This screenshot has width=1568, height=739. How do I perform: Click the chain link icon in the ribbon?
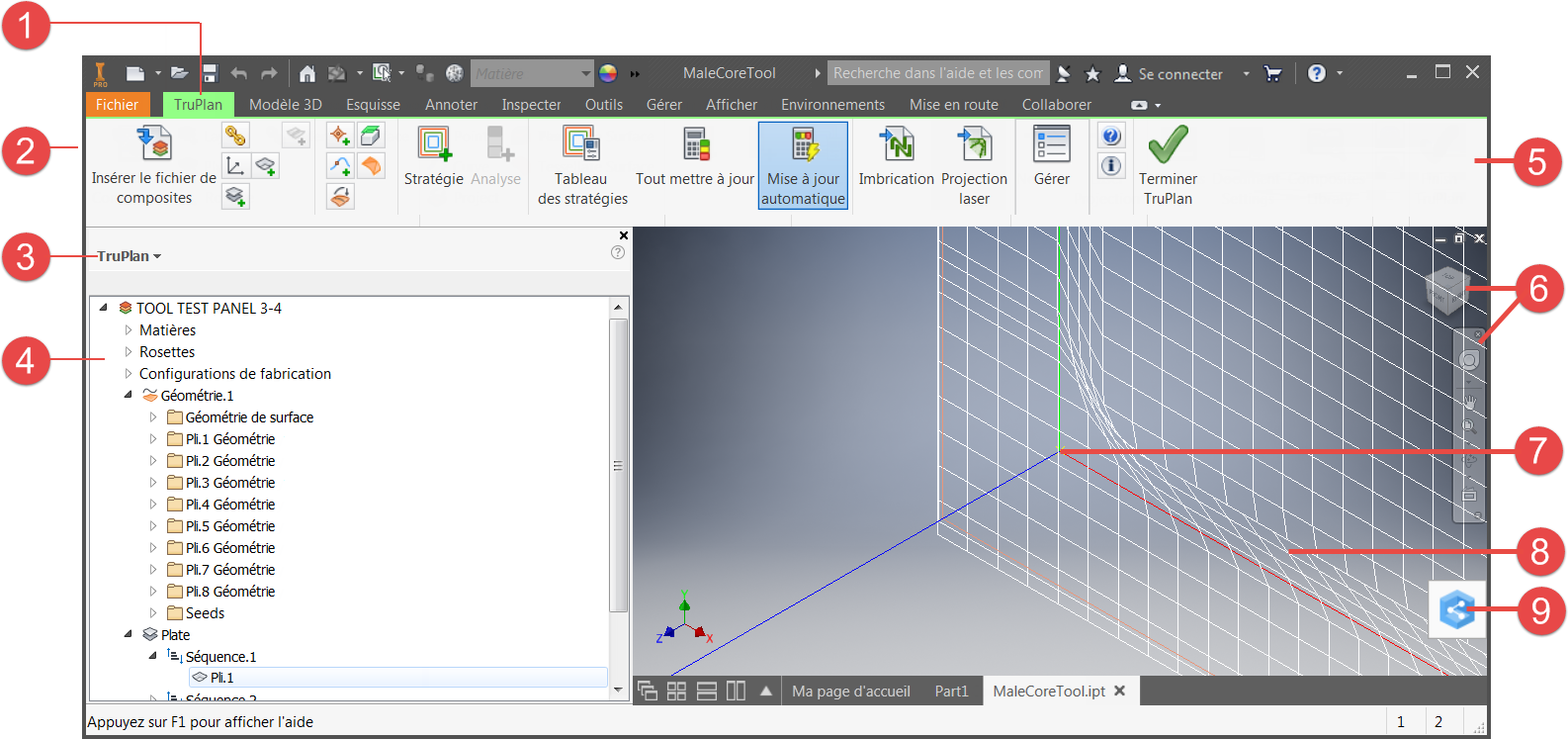click(235, 136)
